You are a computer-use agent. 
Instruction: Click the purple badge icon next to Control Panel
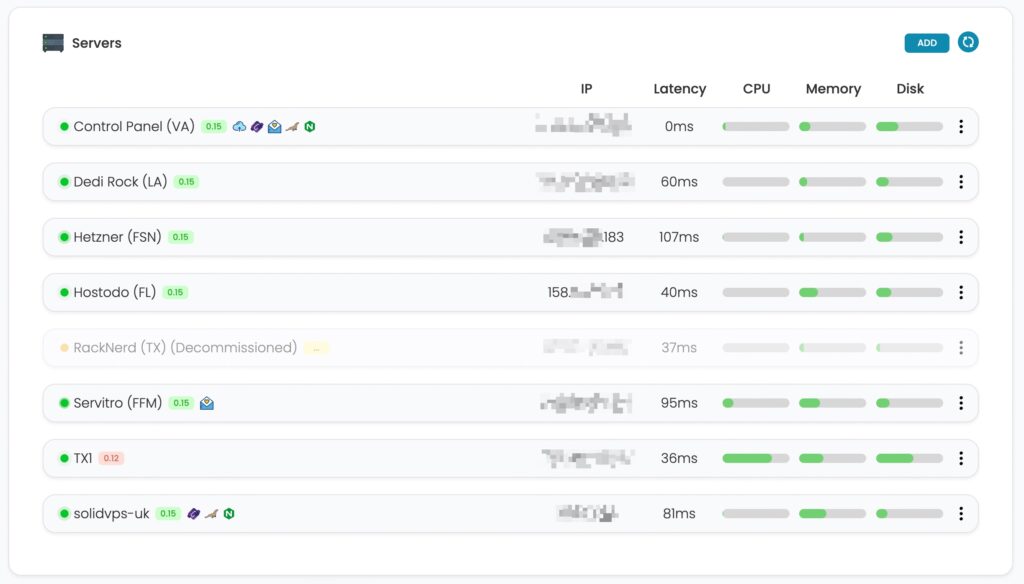click(257, 127)
